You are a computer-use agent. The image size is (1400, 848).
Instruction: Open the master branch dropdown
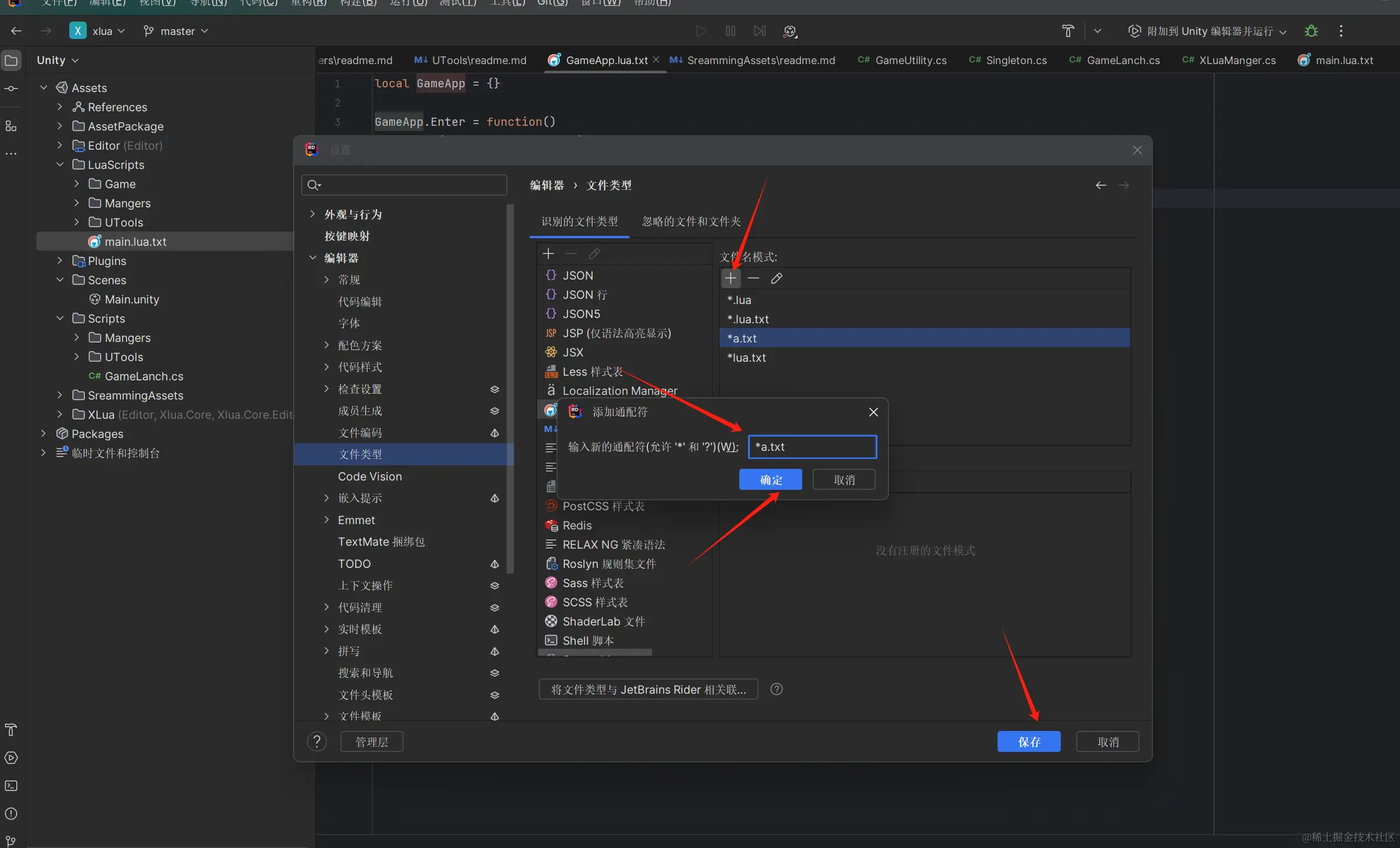(x=176, y=31)
